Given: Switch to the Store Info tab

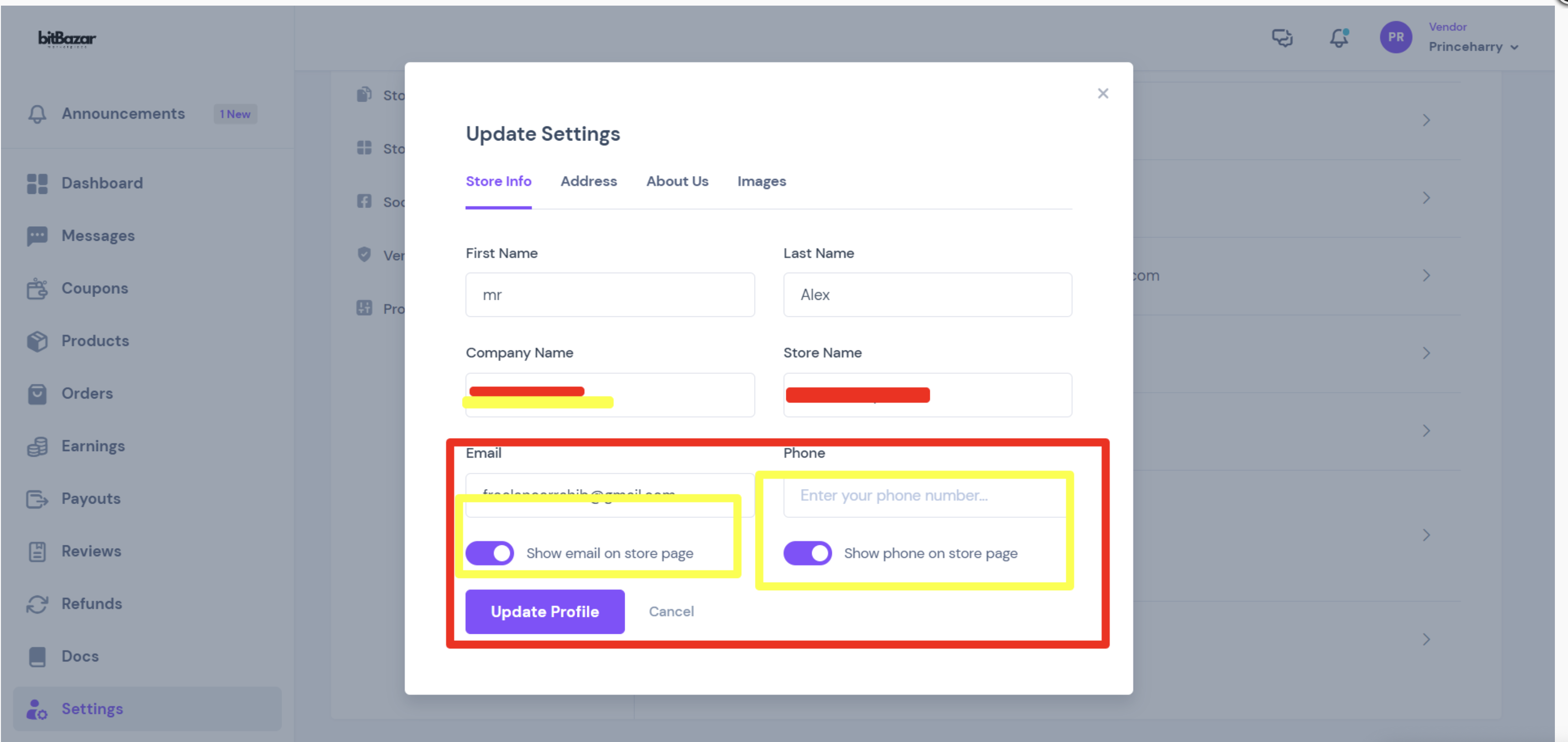Looking at the screenshot, I should pos(498,181).
